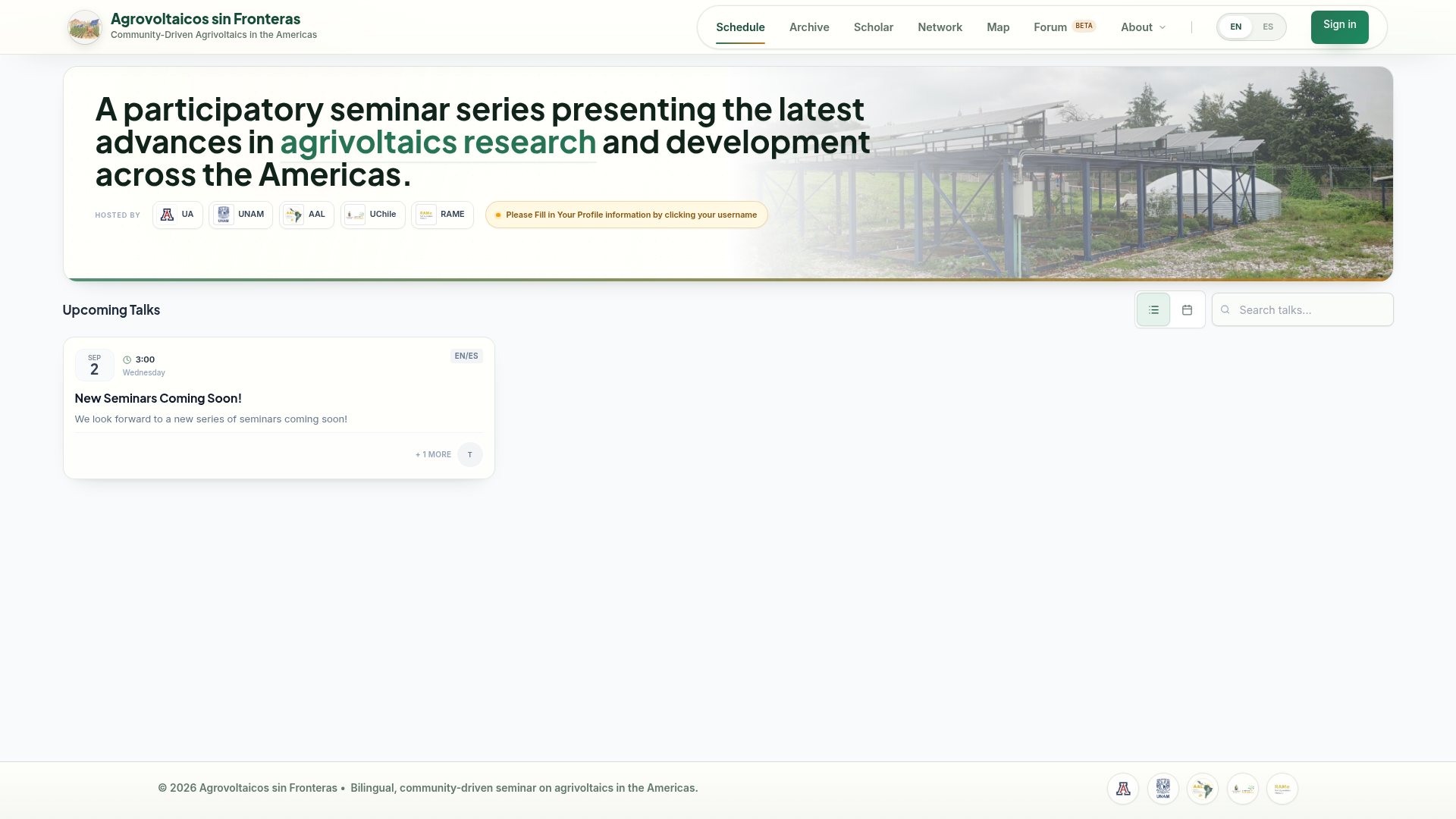Show the +1 MORE speakers
The image size is (1456, 819).
(x=433, y=455)
